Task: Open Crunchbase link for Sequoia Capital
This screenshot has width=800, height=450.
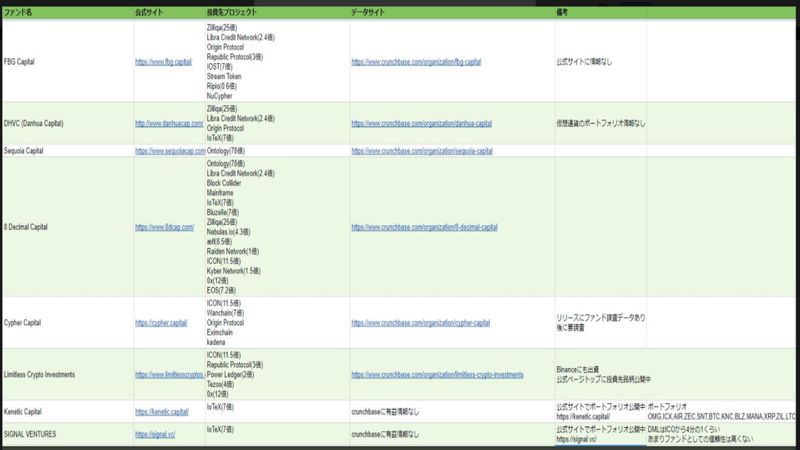Action: coord(422,151)
